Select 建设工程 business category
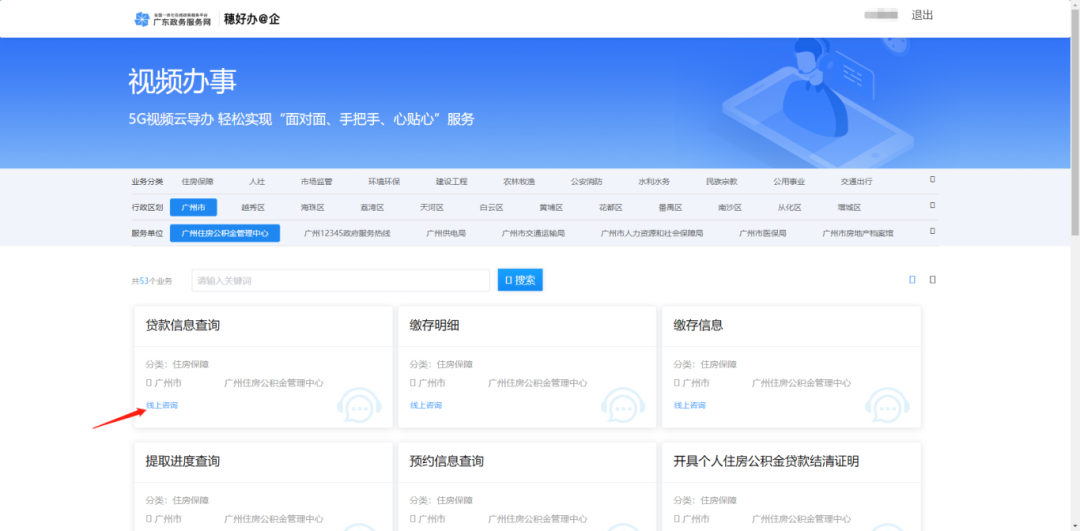The width and height of the screenshot is (1080, 531). (x=451, y=182)
